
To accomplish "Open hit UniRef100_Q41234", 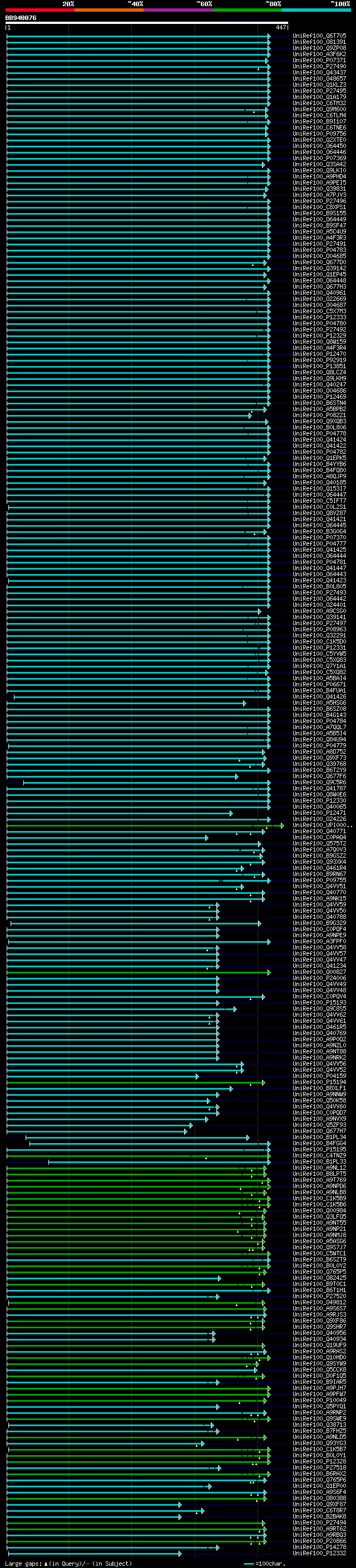I will [x=319, y=966].
